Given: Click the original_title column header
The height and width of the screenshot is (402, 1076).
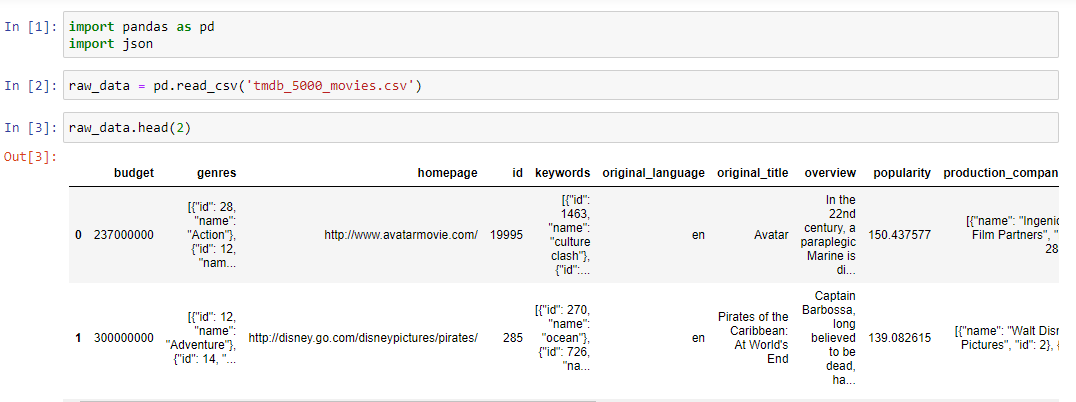Looking at the screenshot, I should 753,173.
